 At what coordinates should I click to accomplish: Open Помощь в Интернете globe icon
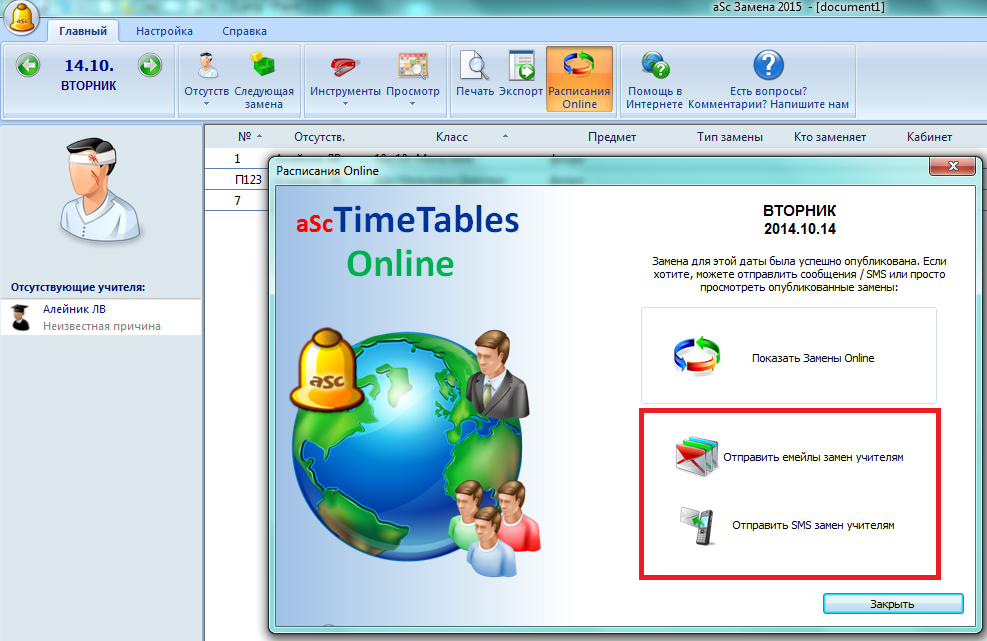(x=655, y=65)
